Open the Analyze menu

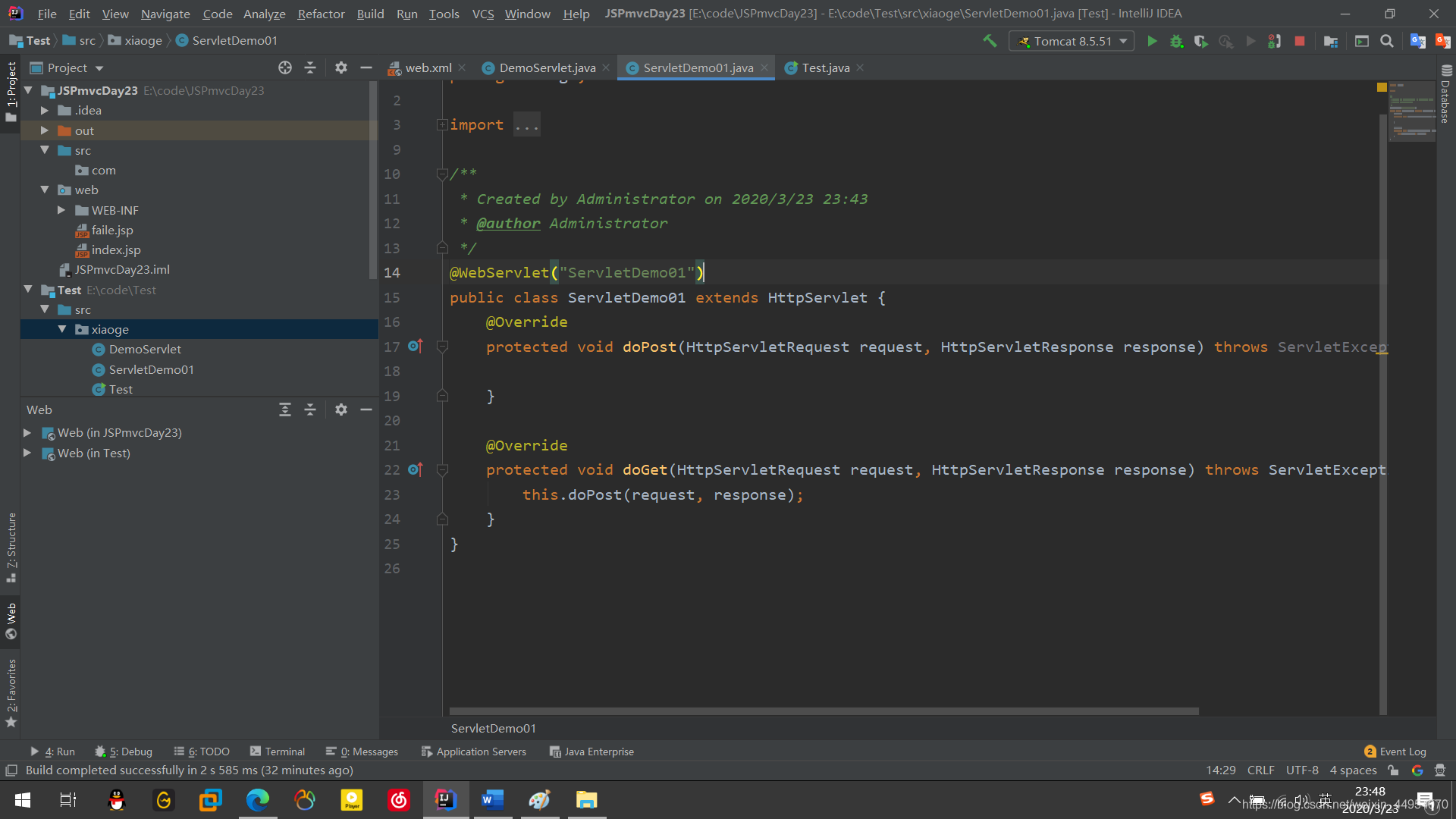pyautogui.click(x=264, y=14)
